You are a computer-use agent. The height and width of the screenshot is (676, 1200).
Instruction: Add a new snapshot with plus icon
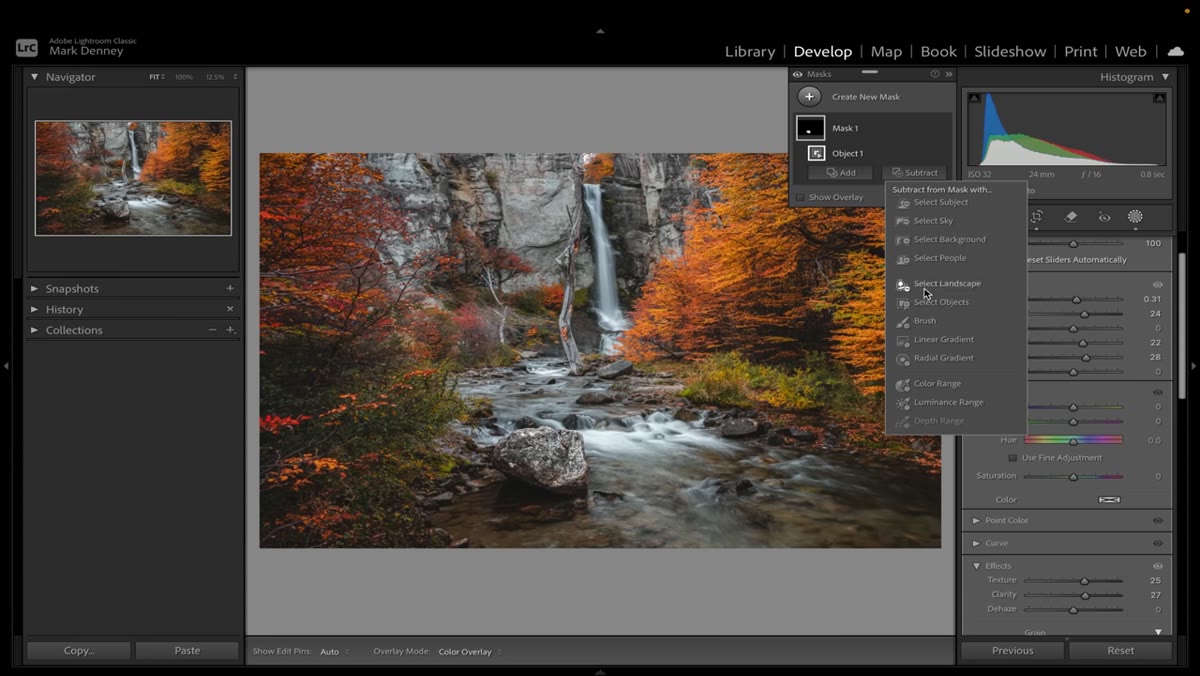(x=230, y=288)
